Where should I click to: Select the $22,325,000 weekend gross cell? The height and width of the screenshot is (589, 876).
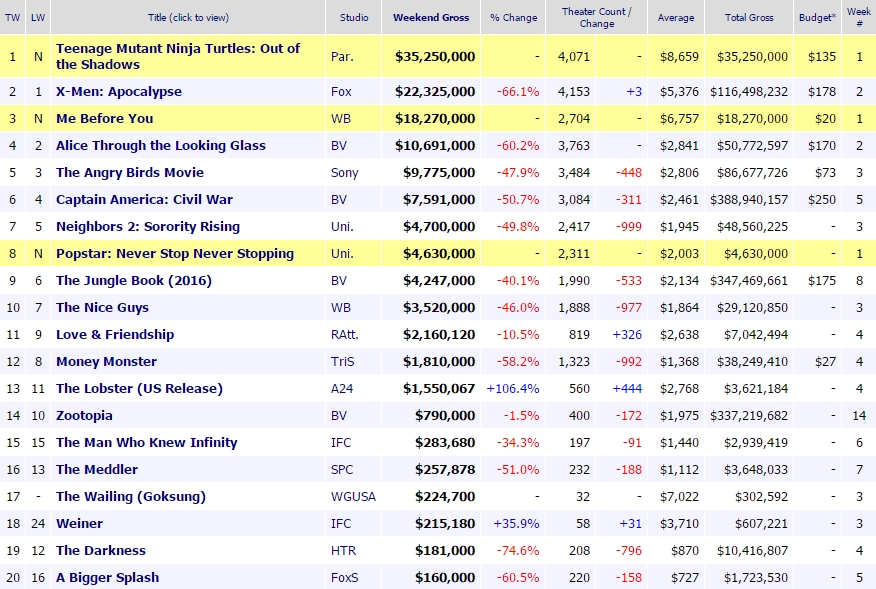[x=435, y=92]
